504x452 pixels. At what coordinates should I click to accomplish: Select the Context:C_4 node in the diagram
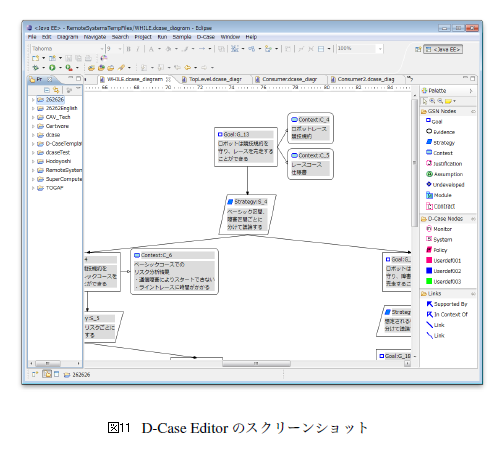tap(310, 128)
